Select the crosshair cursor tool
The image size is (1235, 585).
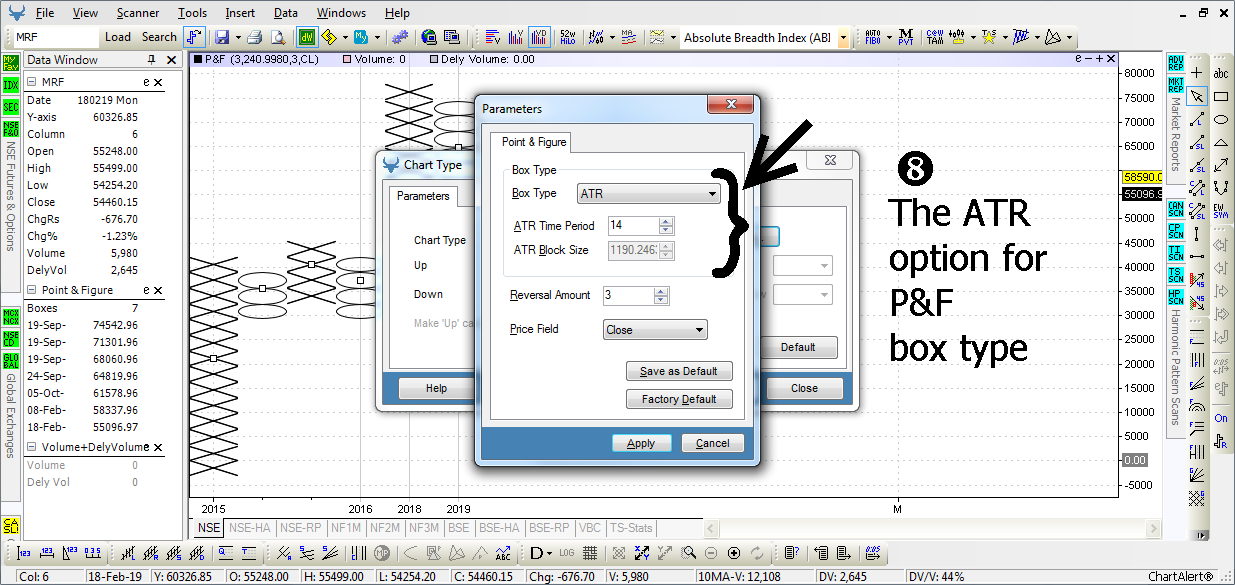(1198, 73)
